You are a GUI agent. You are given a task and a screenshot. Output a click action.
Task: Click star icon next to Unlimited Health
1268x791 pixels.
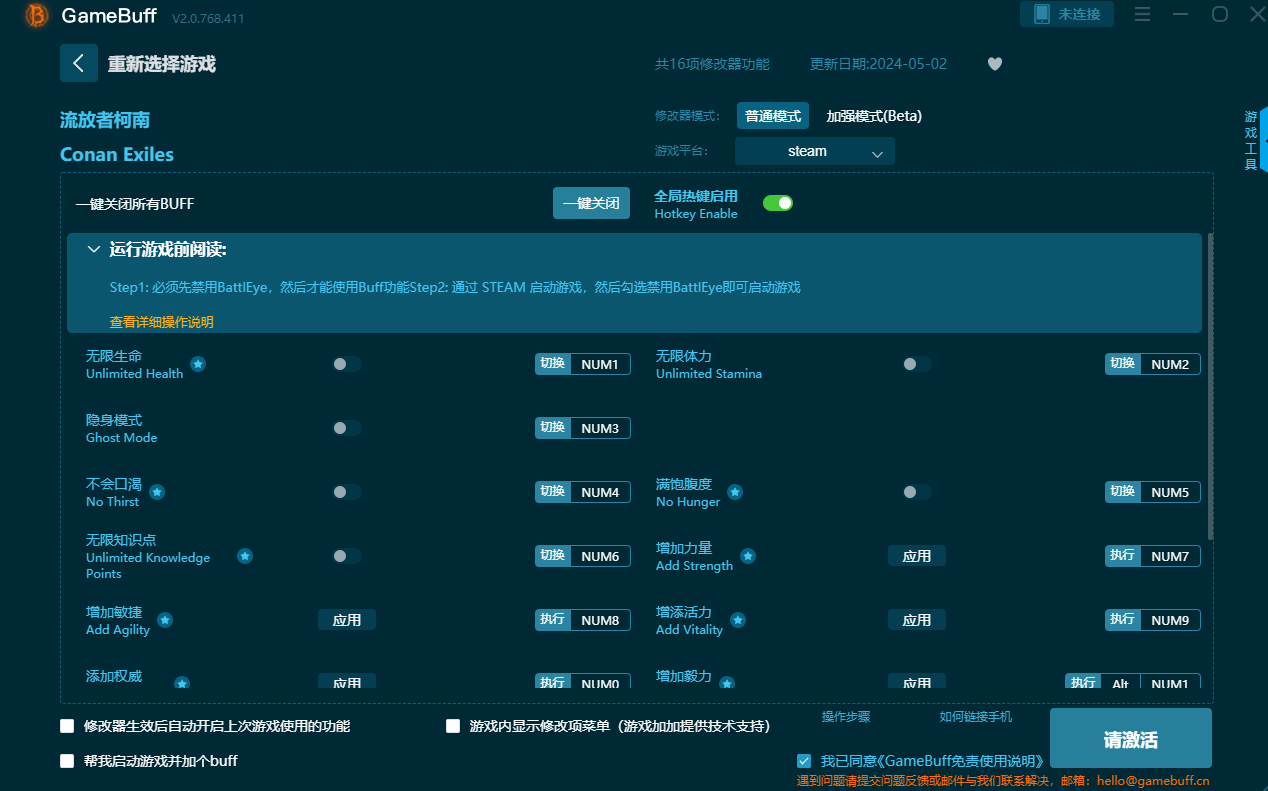[x=198, y=364]
